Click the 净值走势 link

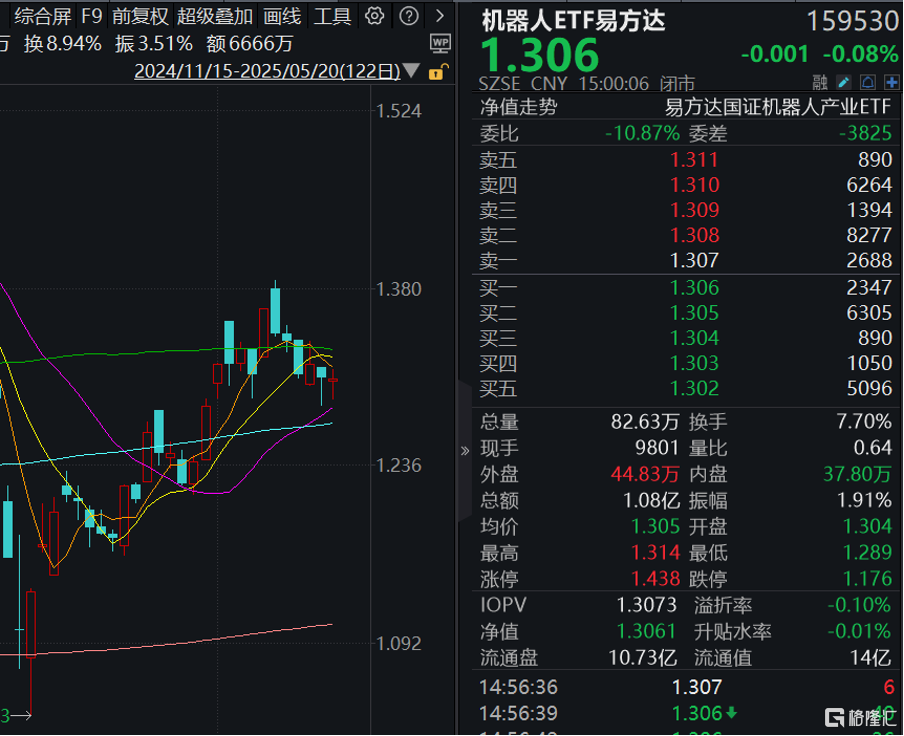pyautogui.click(x=518, y=107)
